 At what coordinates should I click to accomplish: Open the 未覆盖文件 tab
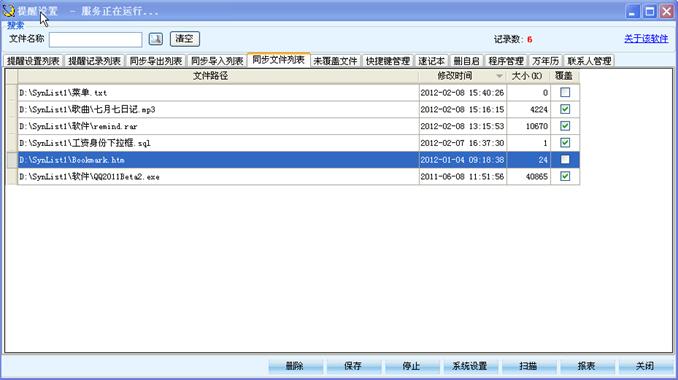pyautogui.click(x=336, y=61)
